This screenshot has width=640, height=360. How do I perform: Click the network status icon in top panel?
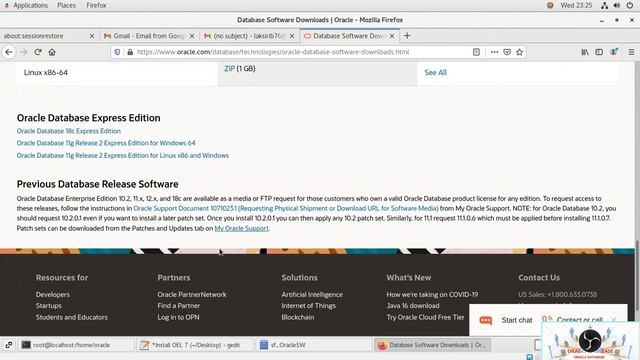(x=604, y=5)
